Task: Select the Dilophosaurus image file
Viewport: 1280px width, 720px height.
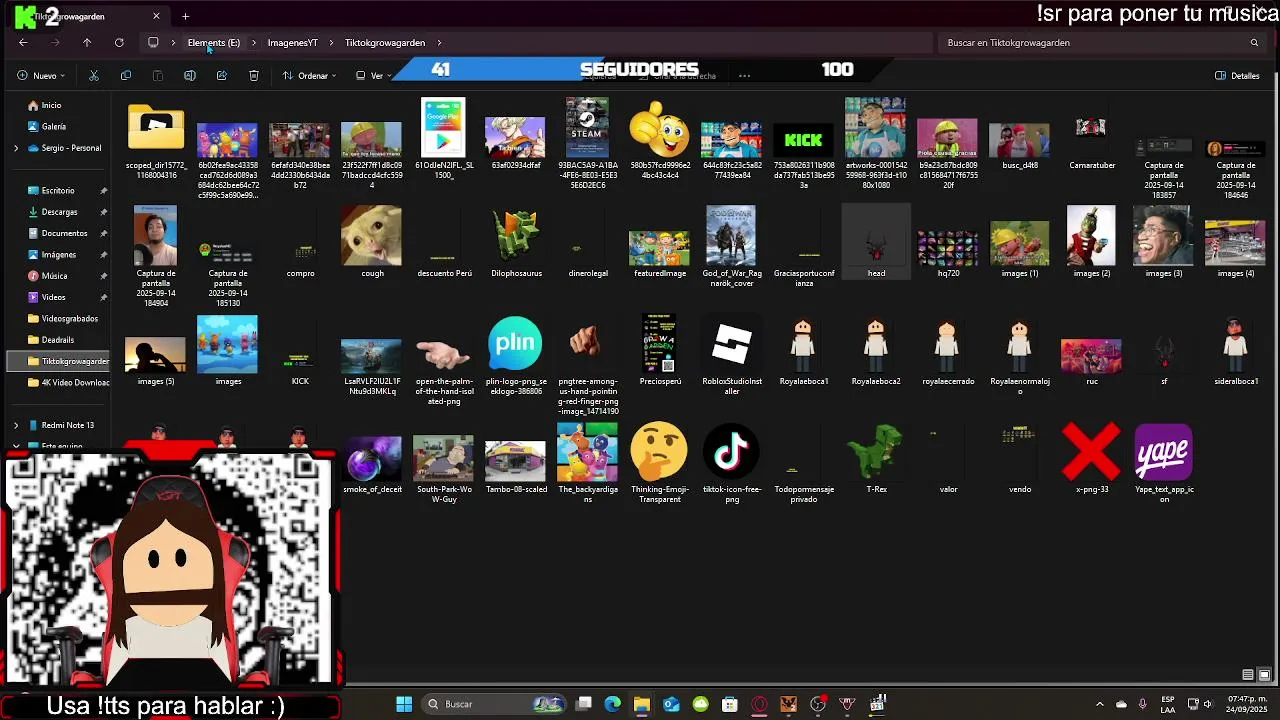Action: pos(516,243)
